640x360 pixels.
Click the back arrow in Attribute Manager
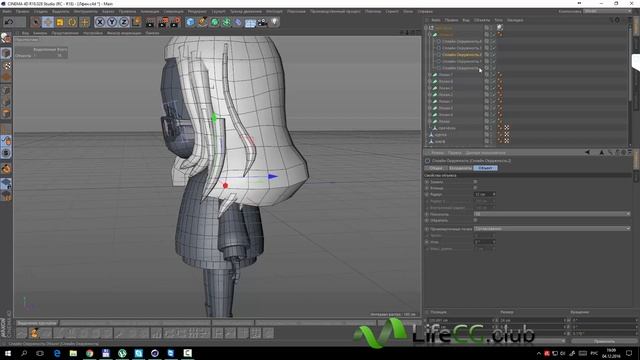(x=587, y=152)
